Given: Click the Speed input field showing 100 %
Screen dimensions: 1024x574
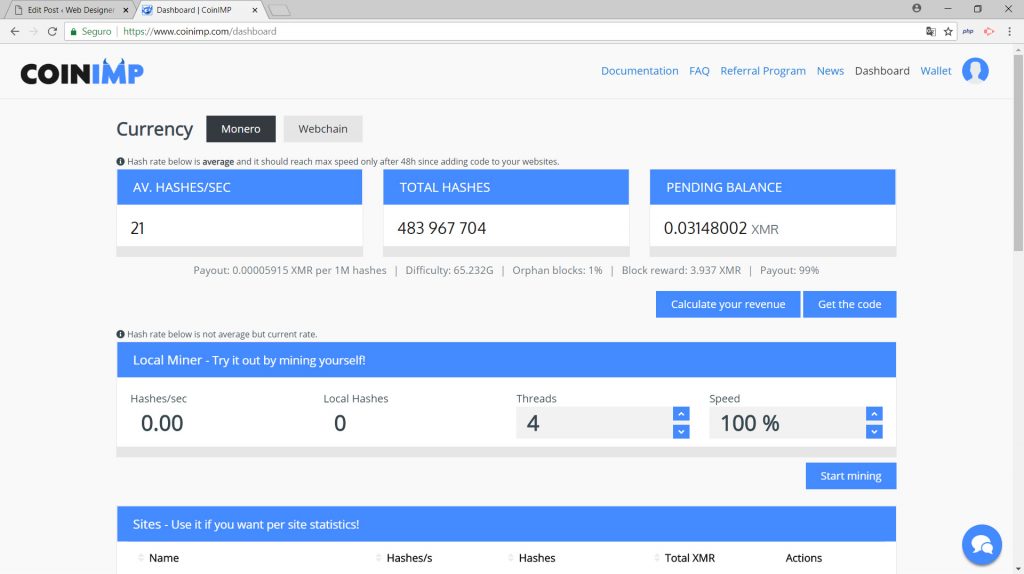Looking at the screenshot, I should click(787, 423).
